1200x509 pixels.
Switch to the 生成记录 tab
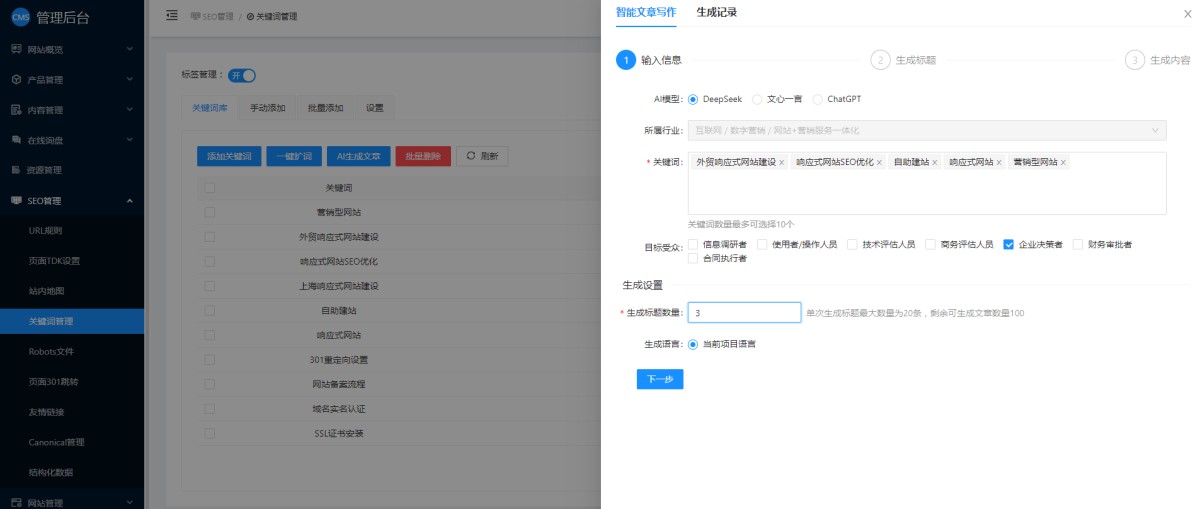click(x=717, y=12)
